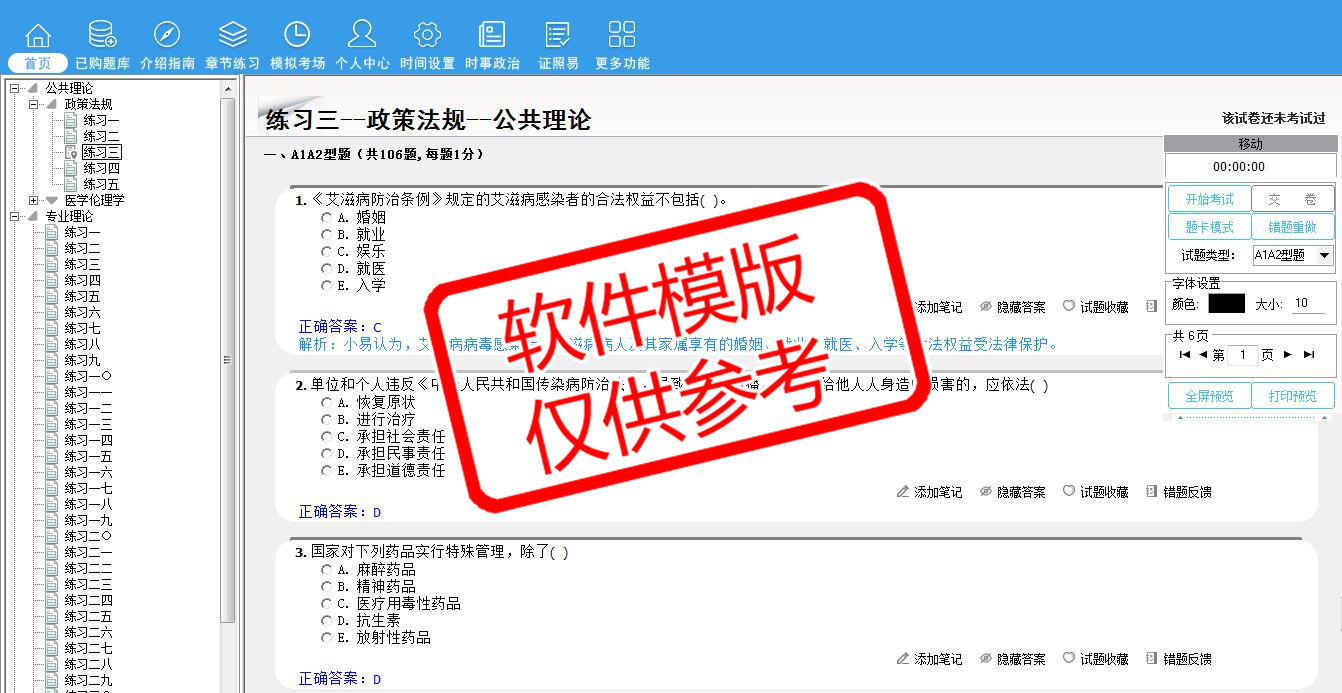Viewport: 1342px width, 693px height.
Task: Open the 介绍指南 compass icon
Action: coord(167,35)
